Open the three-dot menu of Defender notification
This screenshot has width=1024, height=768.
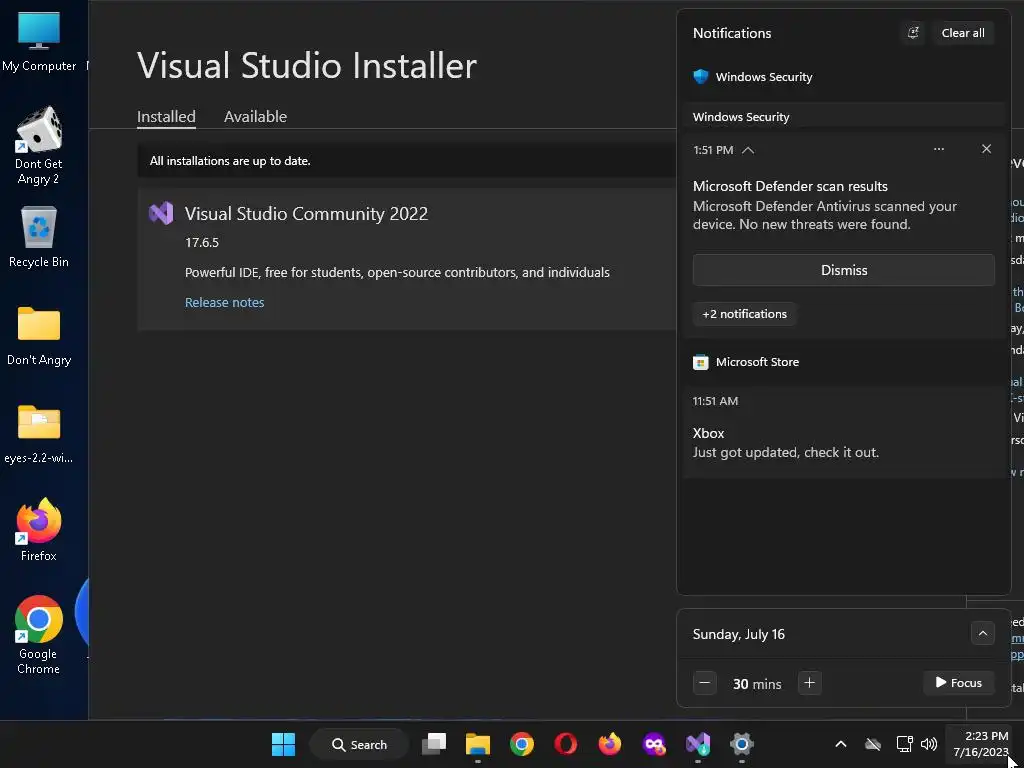pos(938,150)
